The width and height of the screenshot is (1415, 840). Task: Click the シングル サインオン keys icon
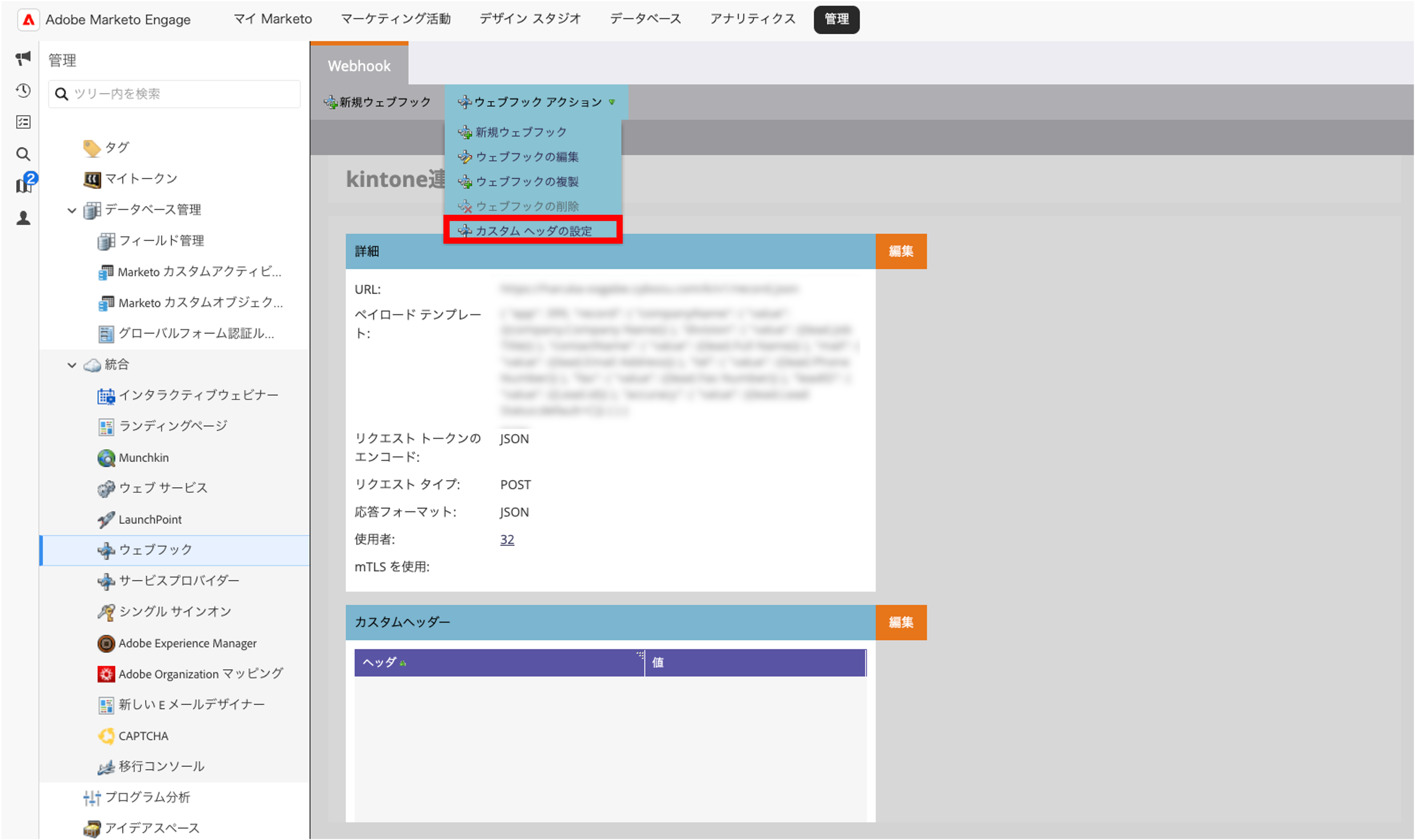click(x=106, y=613)
